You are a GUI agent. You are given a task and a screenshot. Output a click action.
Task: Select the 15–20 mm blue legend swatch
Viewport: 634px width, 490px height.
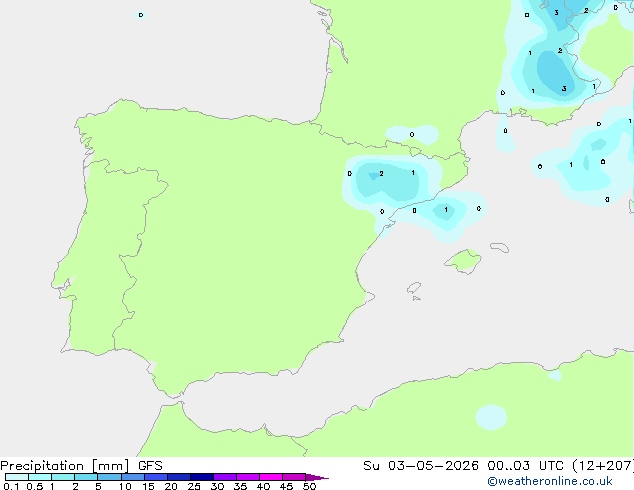point(156,477)
